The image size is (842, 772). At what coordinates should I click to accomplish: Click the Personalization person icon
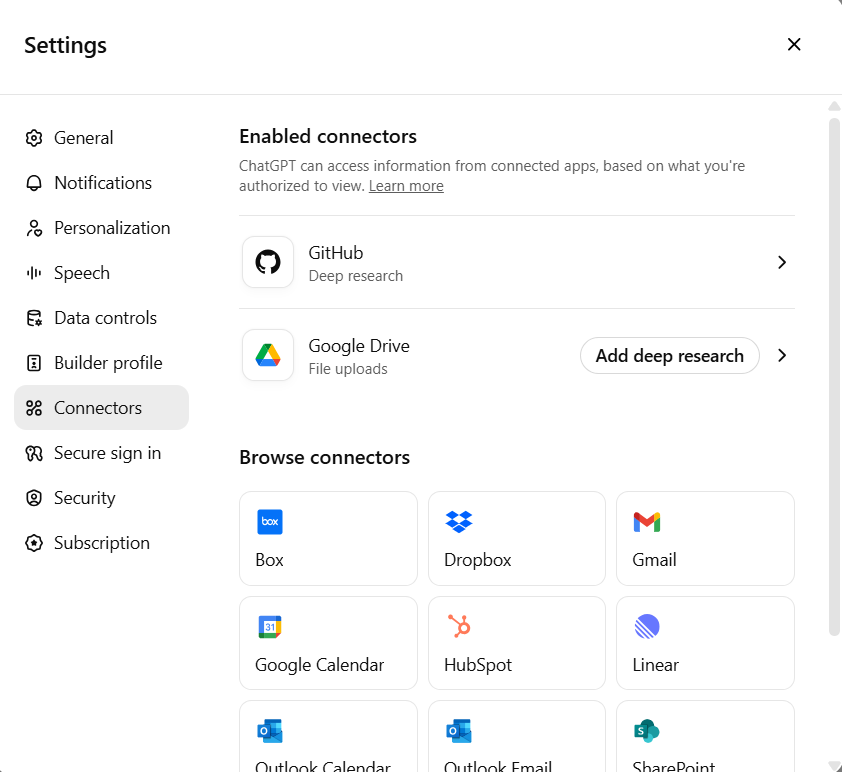[x=34, y=228]
